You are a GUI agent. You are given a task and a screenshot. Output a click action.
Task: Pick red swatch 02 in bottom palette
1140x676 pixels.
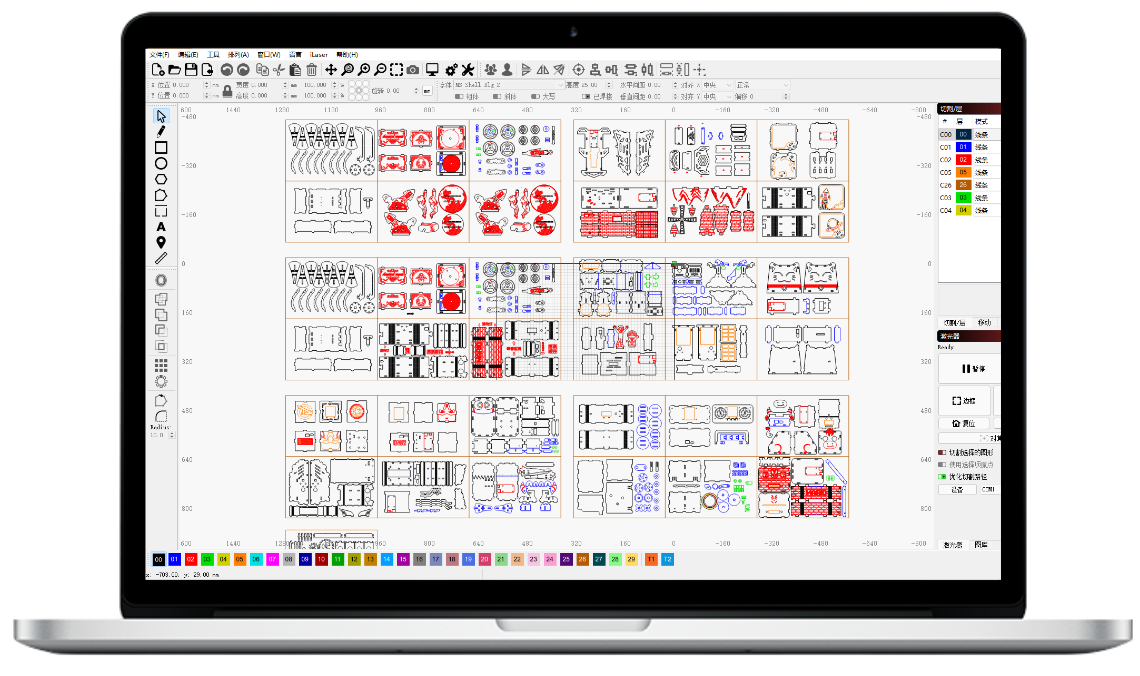[191, 560]
